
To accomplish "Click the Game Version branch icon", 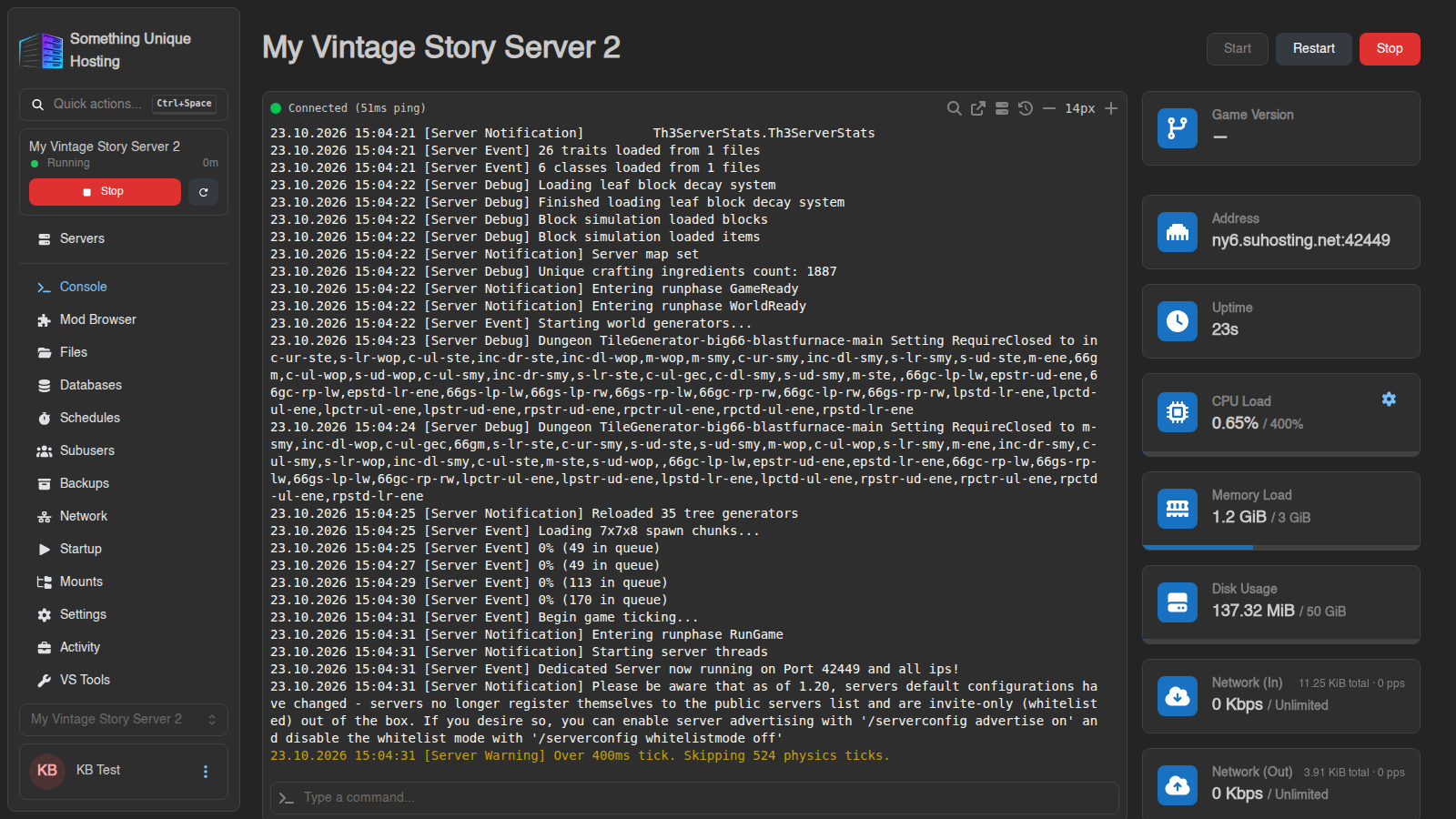I will [1178, 127].
